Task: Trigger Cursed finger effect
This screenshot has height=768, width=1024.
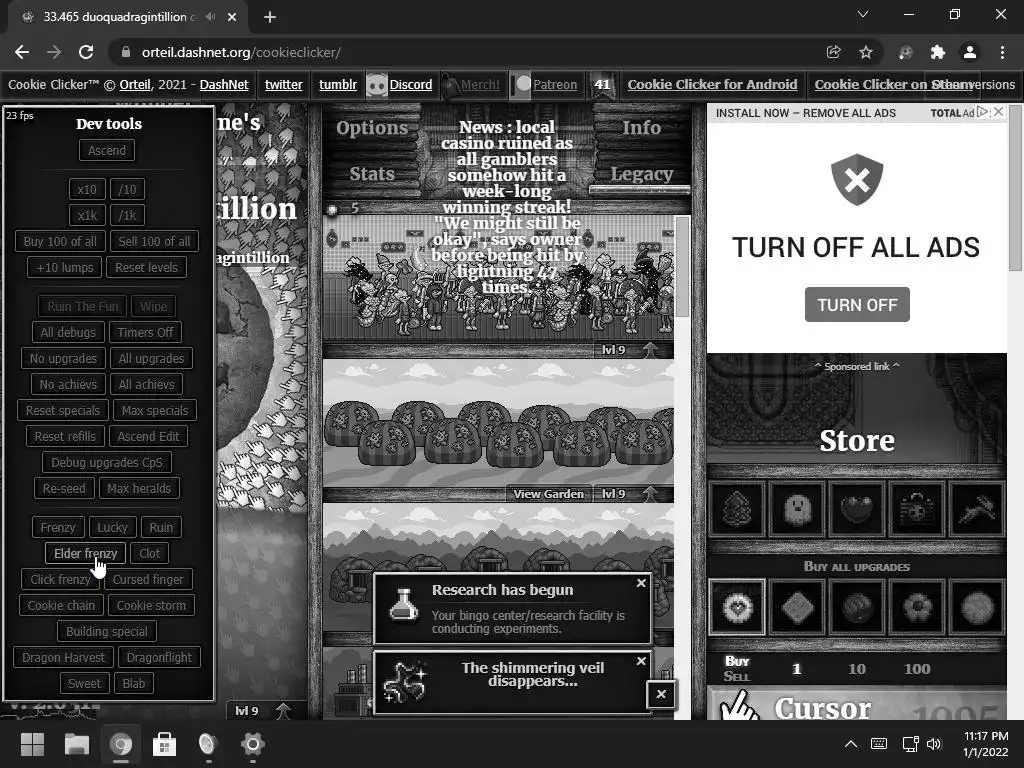Action: click(148, 579)
